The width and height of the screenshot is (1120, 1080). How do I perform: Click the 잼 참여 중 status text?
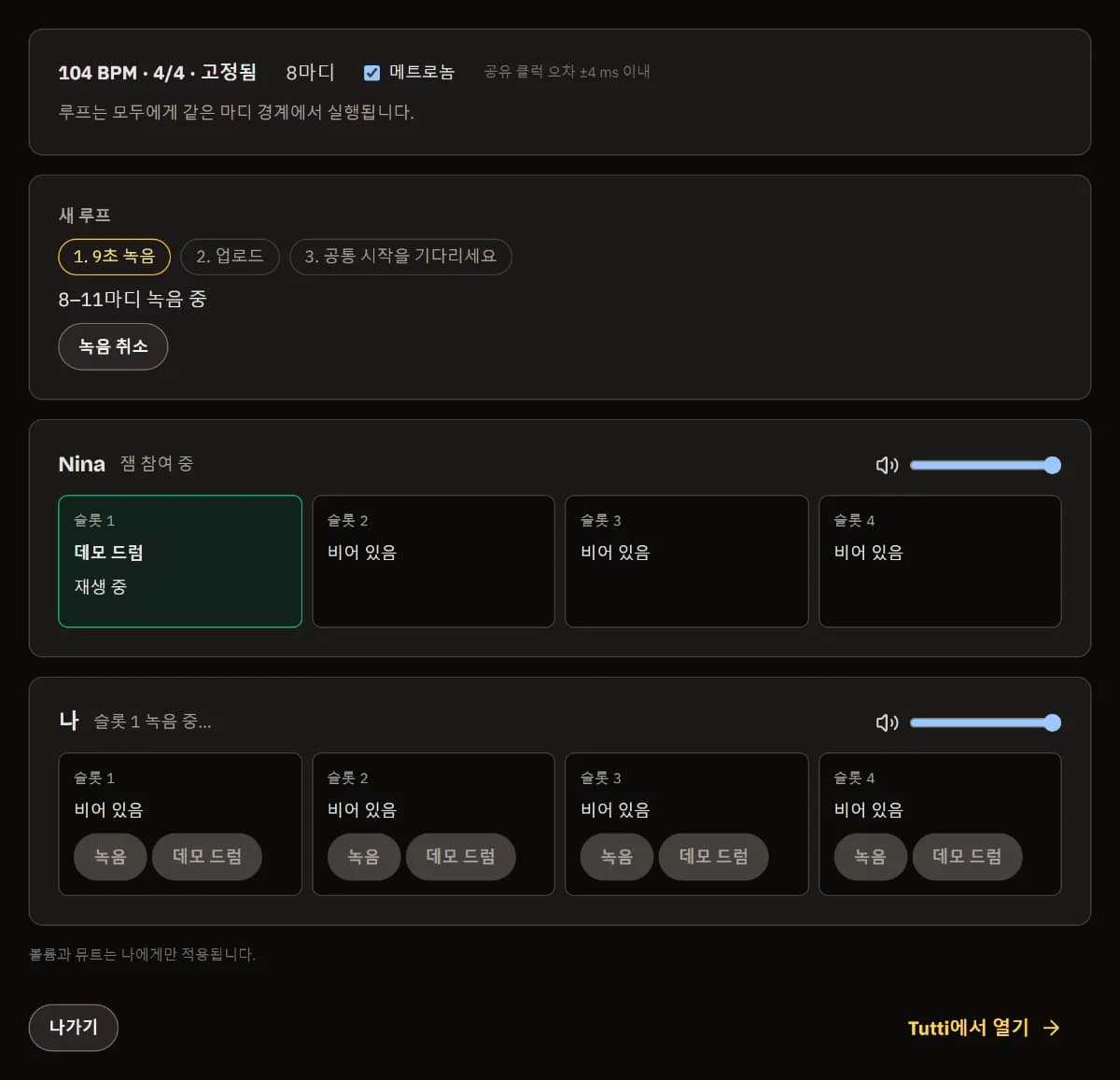coord(157,464)
